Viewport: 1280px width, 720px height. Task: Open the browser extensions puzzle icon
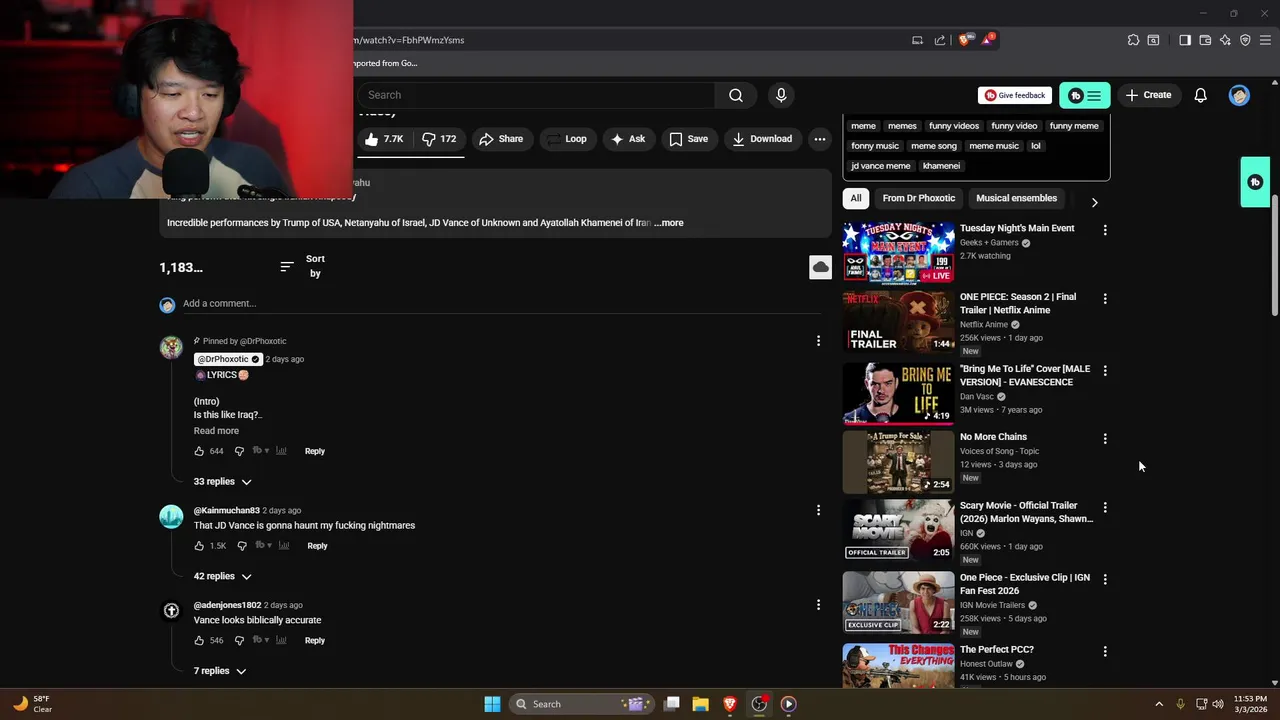[x=1133, y=40]
